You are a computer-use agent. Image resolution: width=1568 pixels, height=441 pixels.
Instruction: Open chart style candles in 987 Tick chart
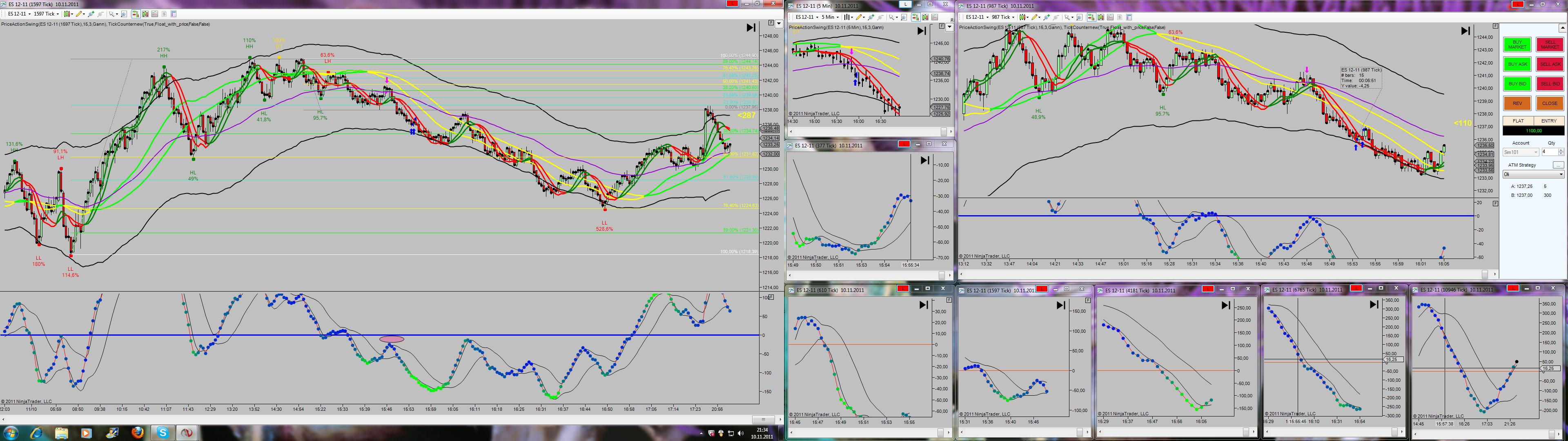1022,17
